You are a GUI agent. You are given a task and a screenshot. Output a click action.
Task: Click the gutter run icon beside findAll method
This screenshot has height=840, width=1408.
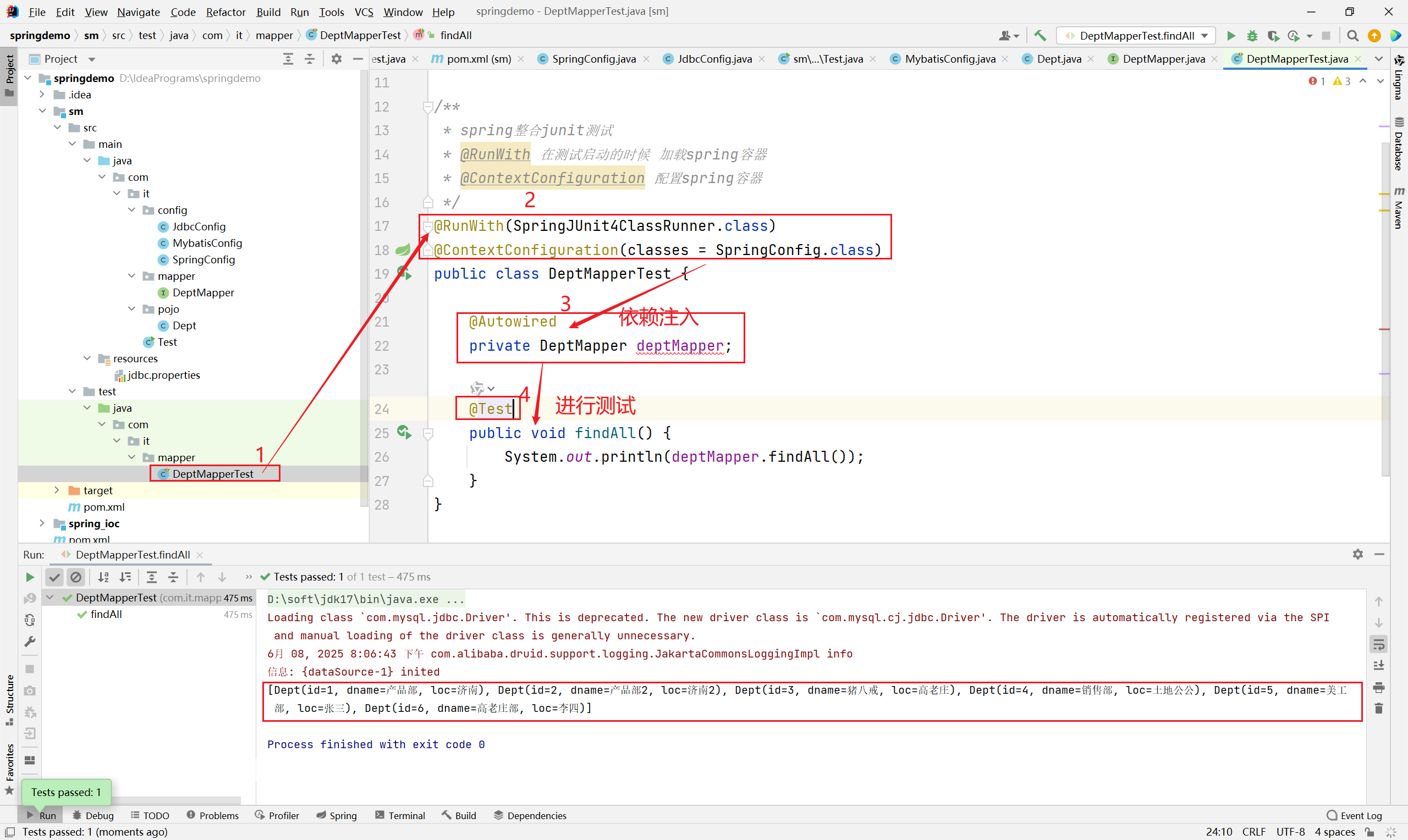pyautogui.click(x=404, y=433)
